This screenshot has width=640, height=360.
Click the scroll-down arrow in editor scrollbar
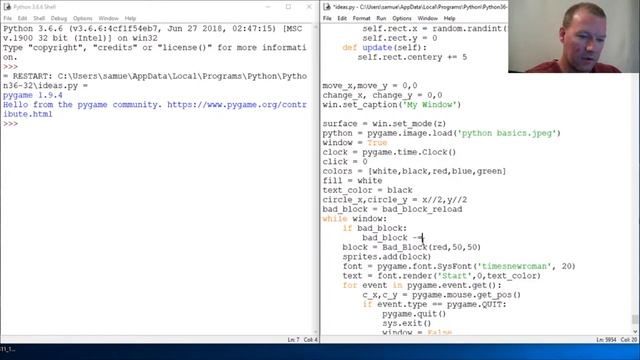(635, 331)
